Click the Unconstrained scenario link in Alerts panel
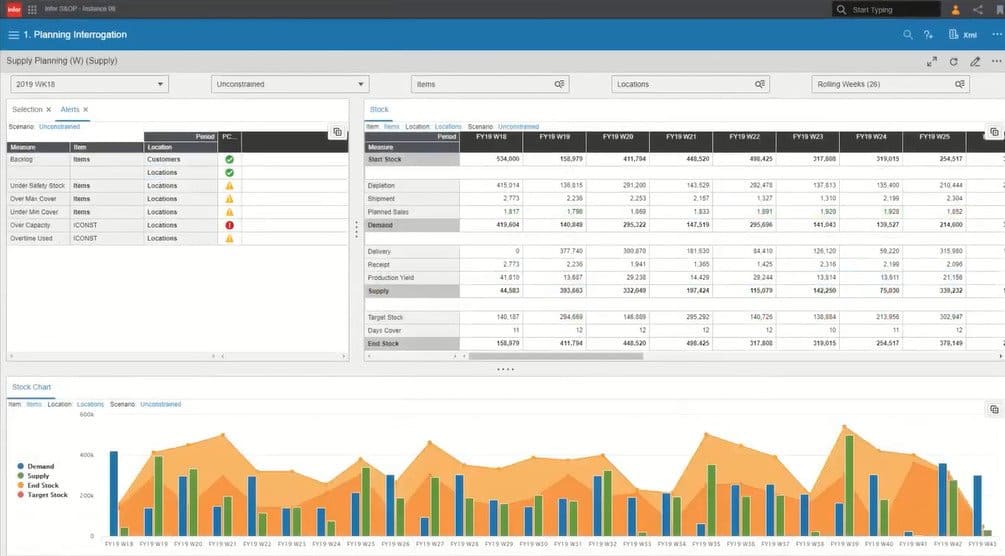The width and height of the screenshot is (1005, 556). [x=60, y=127]
